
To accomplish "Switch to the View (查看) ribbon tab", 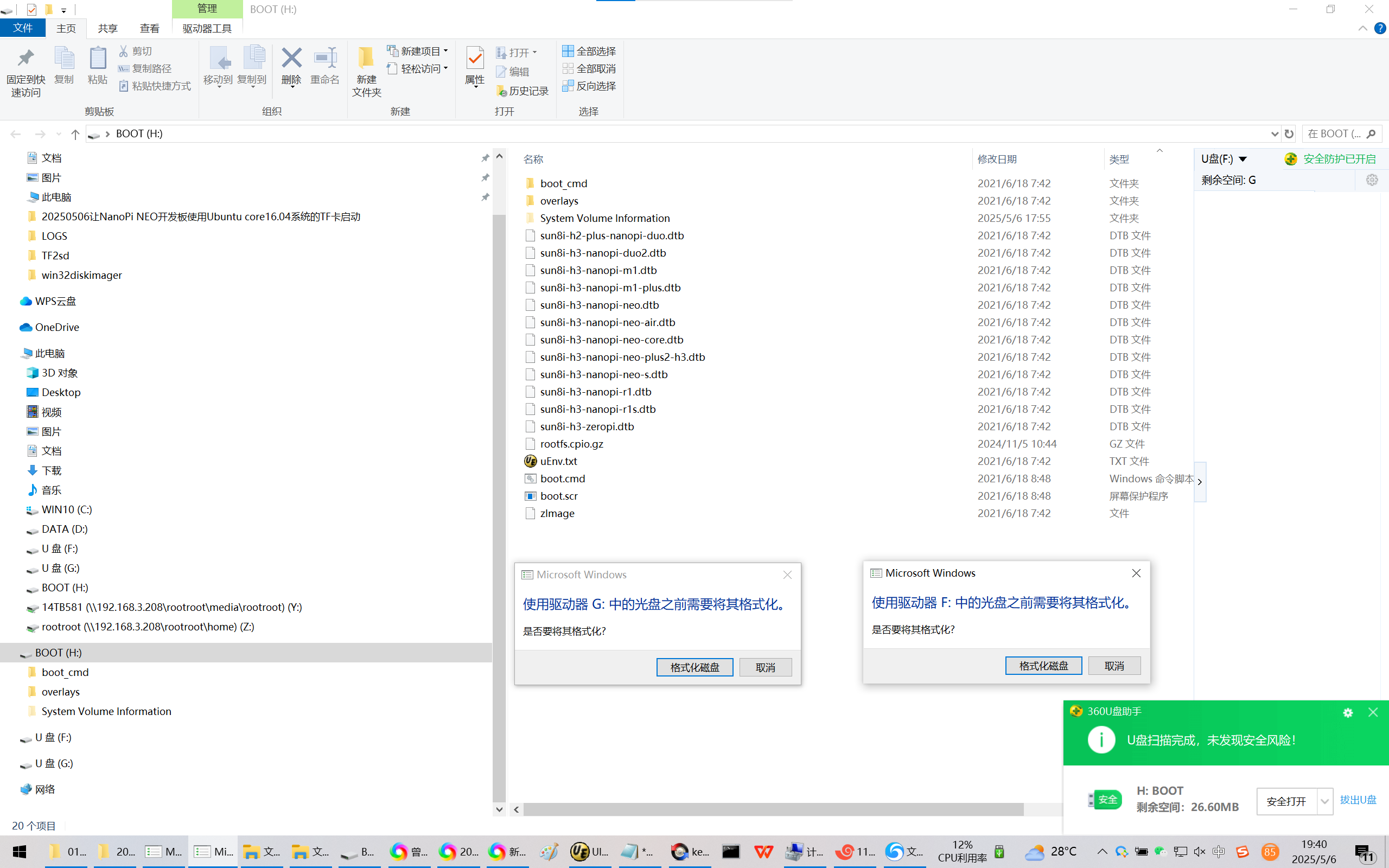I will coord(149,28).
